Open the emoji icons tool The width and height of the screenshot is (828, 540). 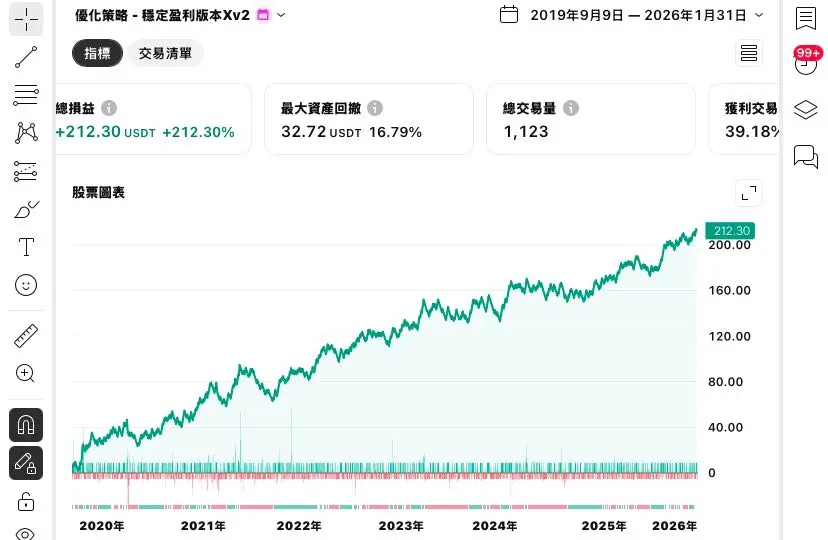pos(26,285)
